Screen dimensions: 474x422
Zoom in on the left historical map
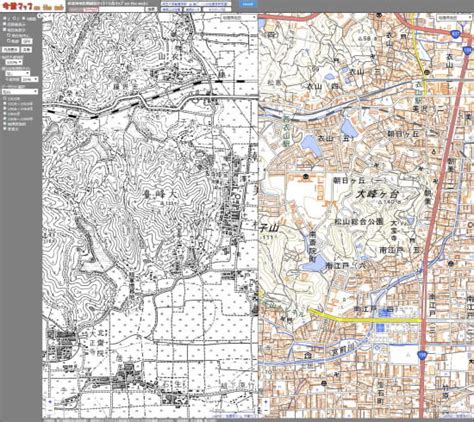click(x=50, y=402)
